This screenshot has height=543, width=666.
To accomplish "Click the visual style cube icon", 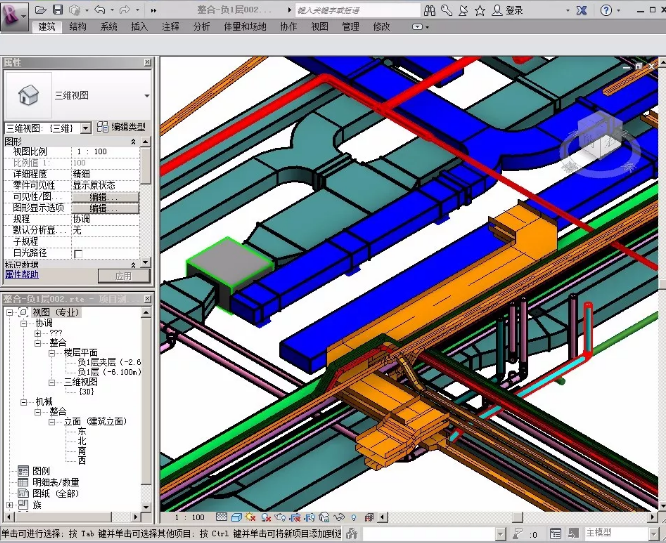I will click(x=236, y=517).
